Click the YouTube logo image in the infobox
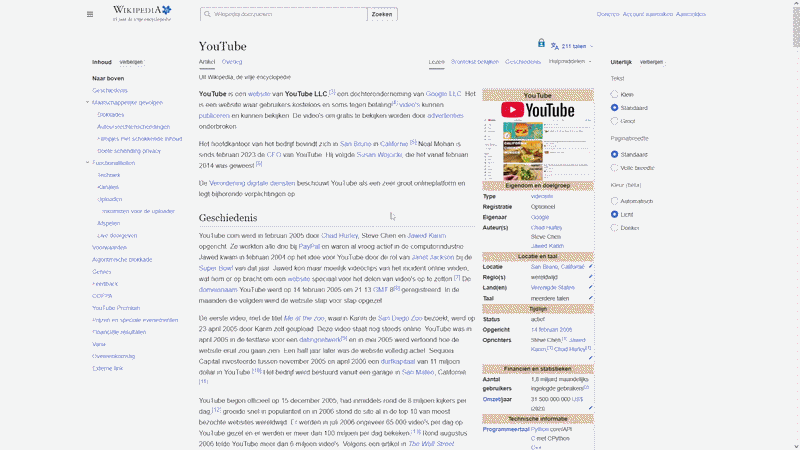The image size is (800, 450). (x=537, y=110)
